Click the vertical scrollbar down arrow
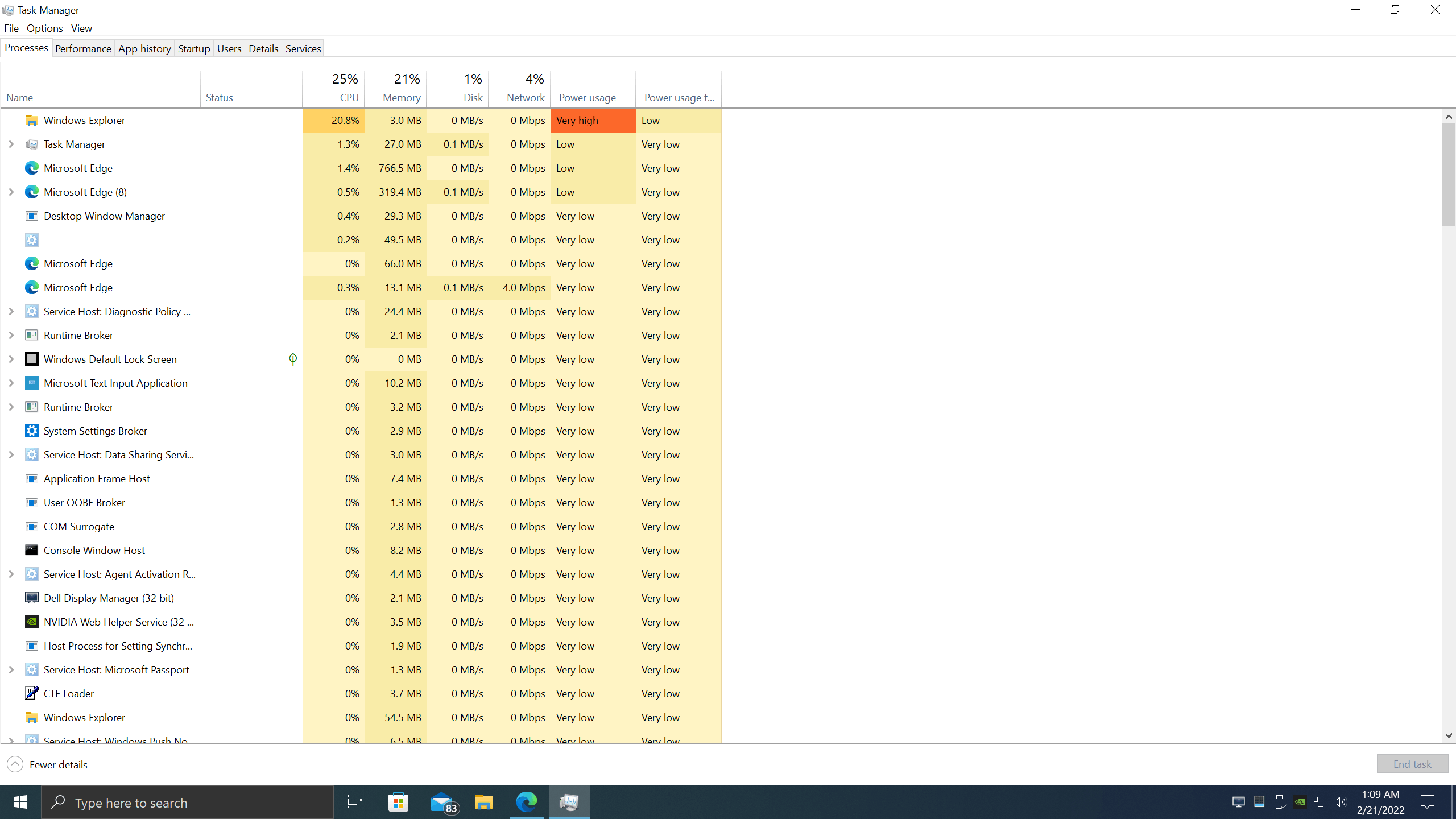1456x819 pixels. [x=1448, y=735]
